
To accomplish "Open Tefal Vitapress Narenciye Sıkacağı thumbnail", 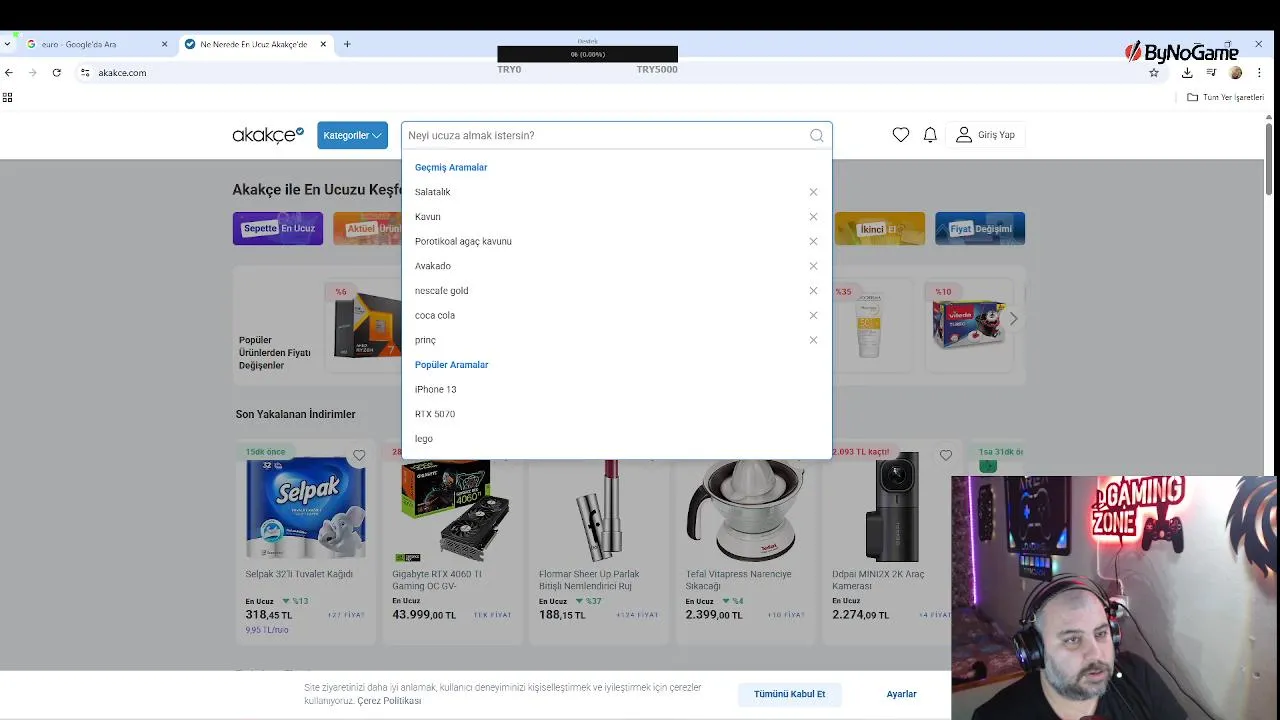I will pyautogui.click(x=746, y=508).
